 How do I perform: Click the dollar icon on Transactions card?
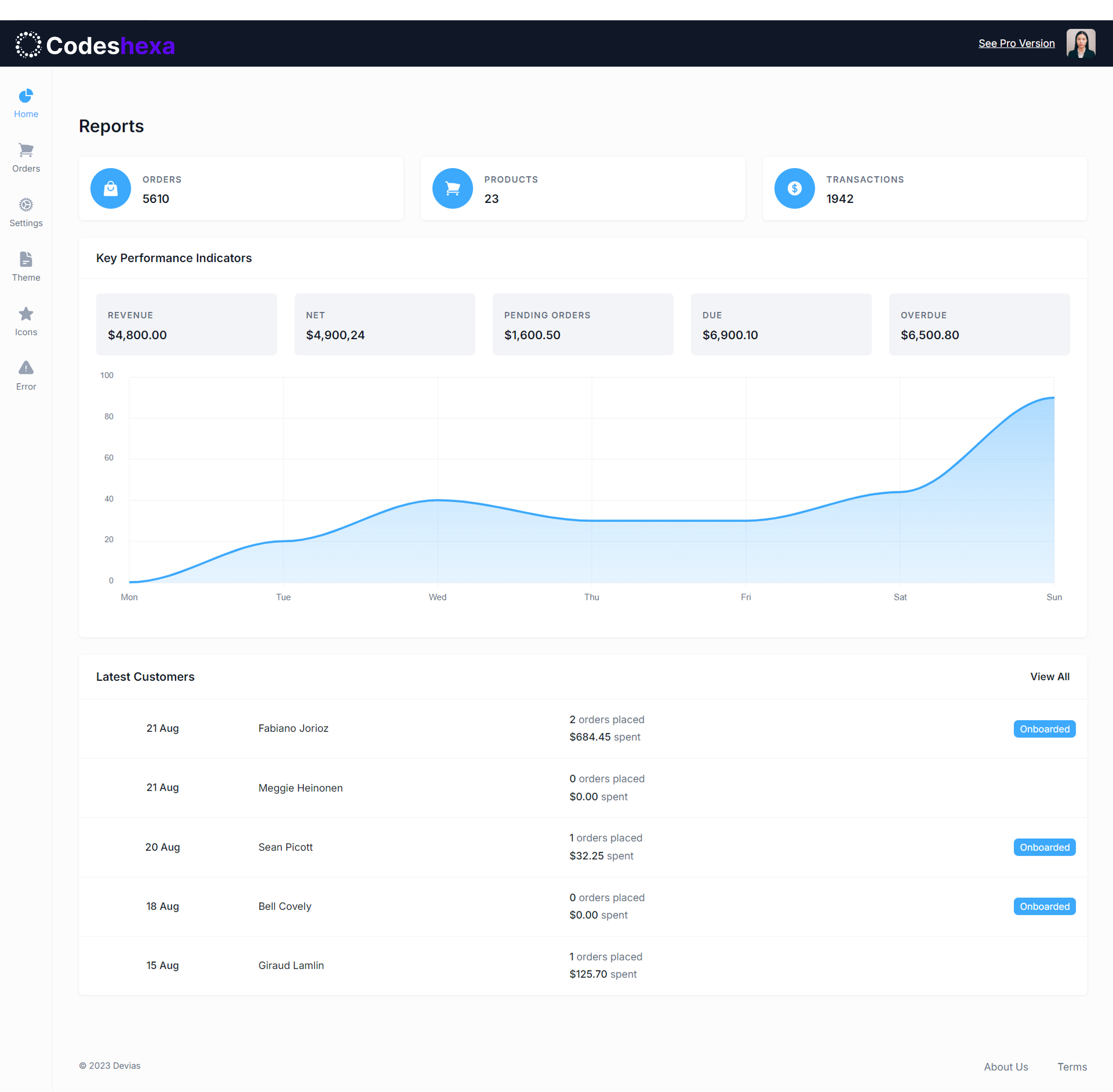pyautogui.click(x=794, y=188)
